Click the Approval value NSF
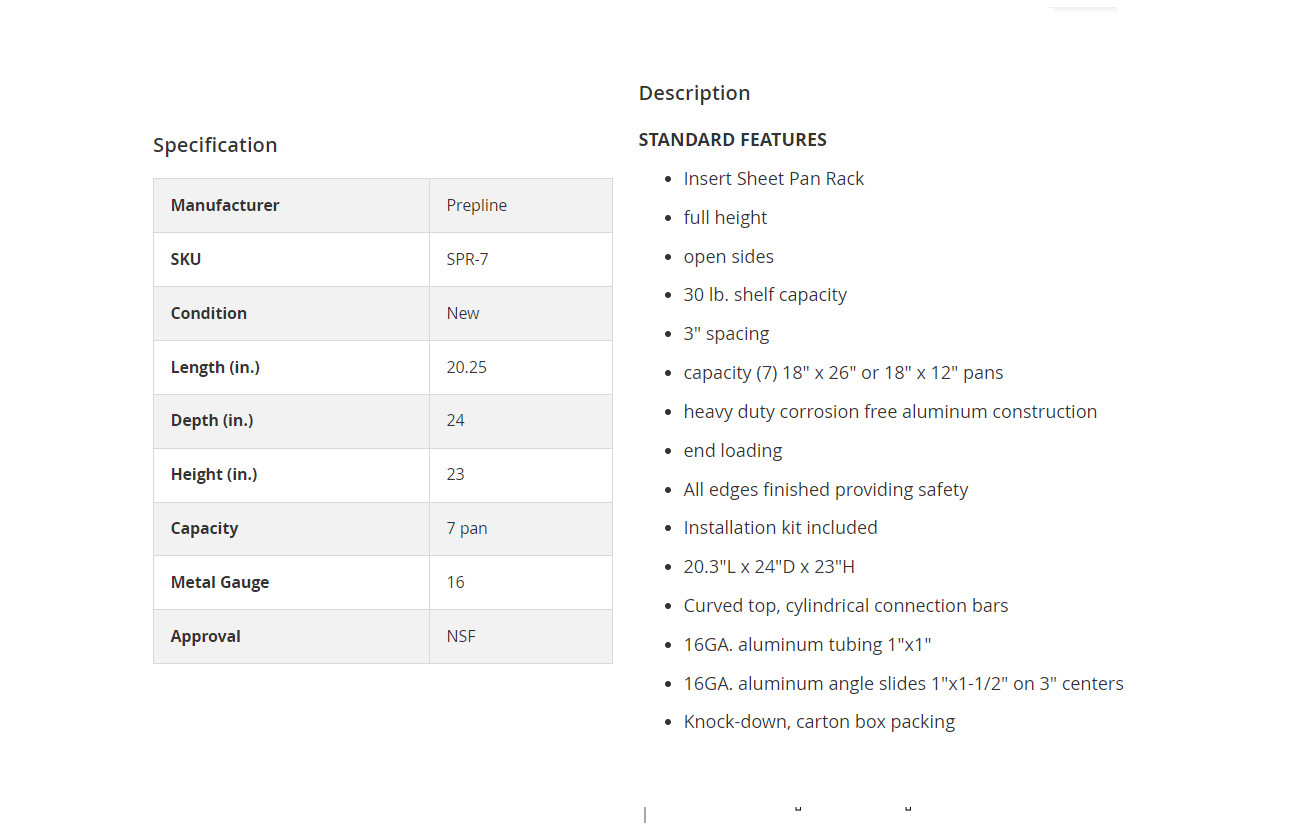The width and height of the screenshot is (1300, 840). pyautogui.click(x=461, y=636)
